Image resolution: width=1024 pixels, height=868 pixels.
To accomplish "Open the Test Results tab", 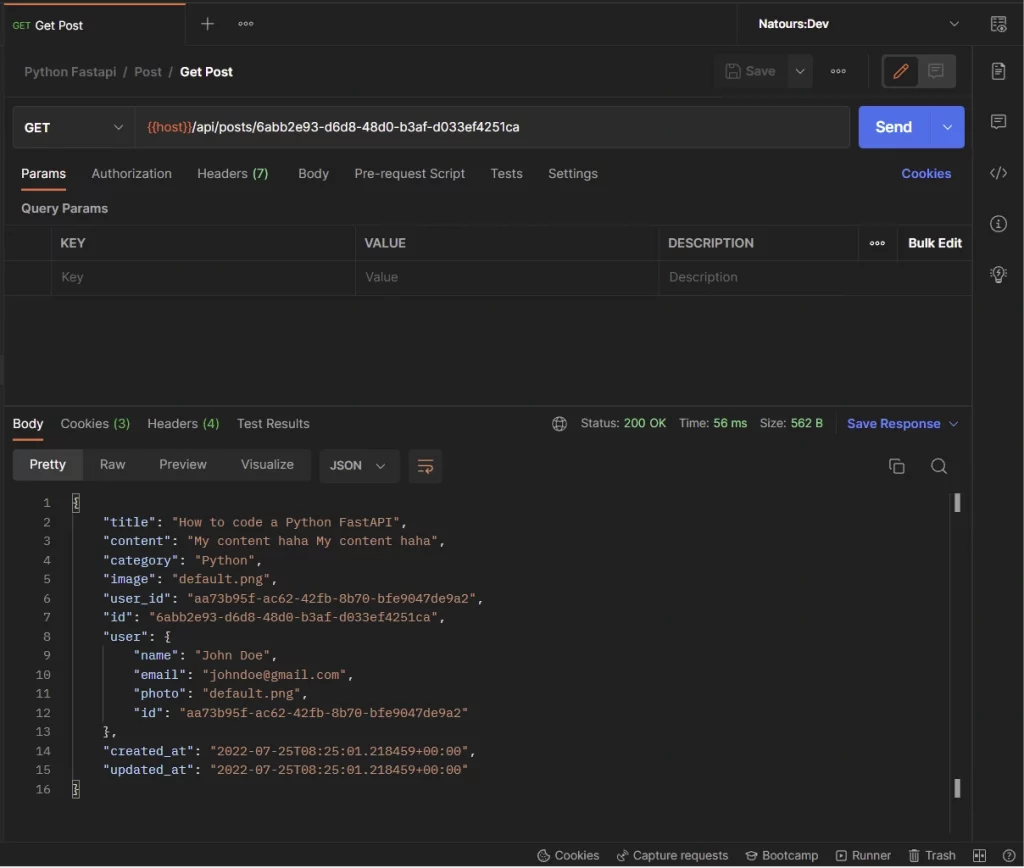I will coord(273,423).
